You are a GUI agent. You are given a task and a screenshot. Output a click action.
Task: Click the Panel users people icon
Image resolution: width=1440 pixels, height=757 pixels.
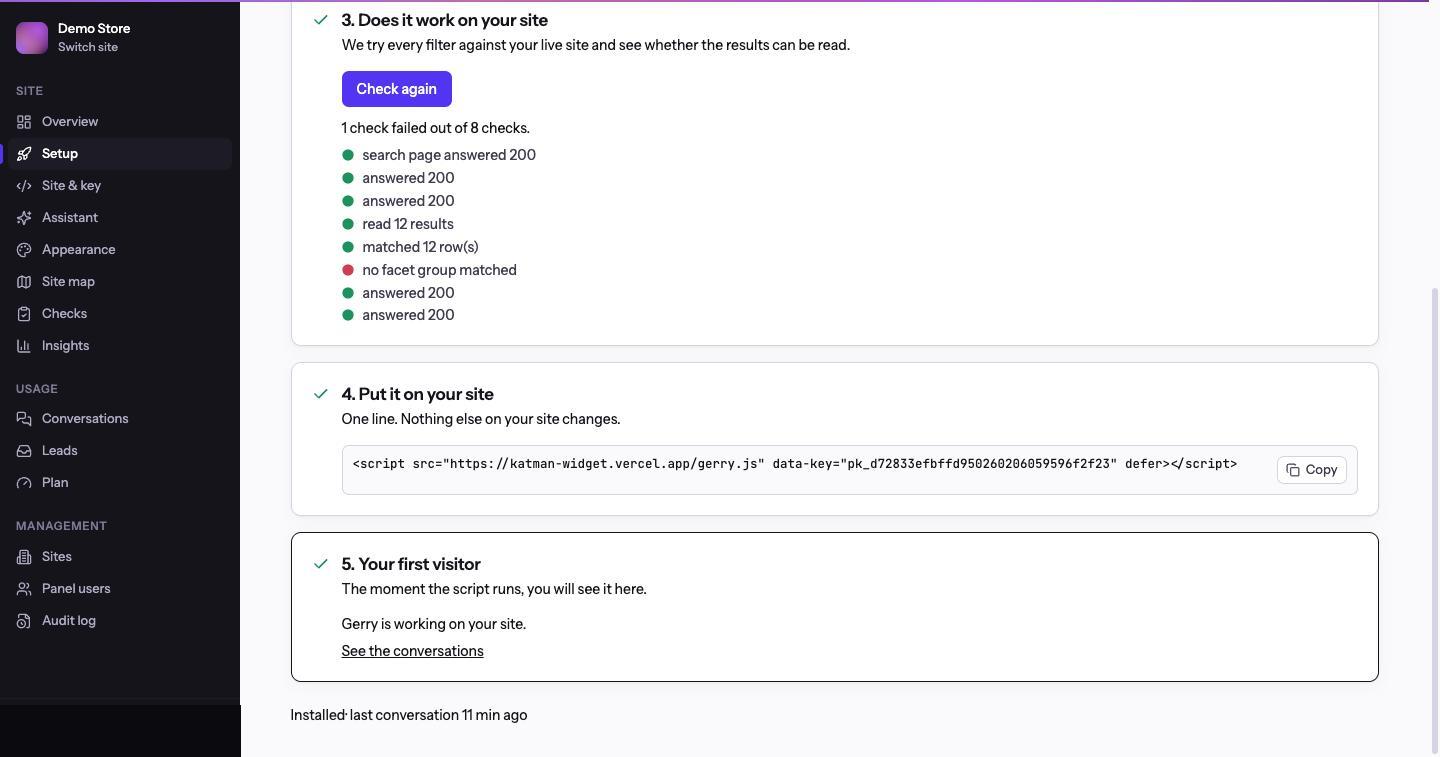(x=24, y=589)
